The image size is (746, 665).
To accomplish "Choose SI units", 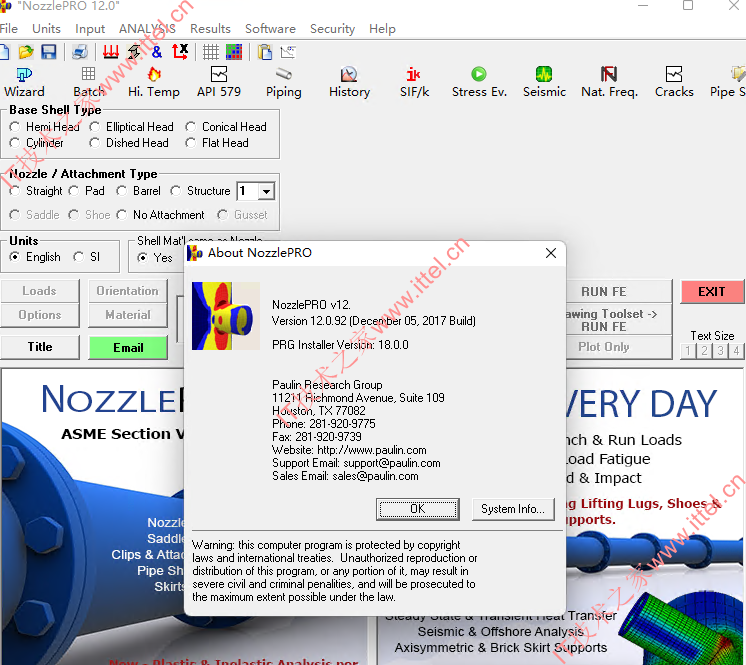I will [x=87, y=257].
